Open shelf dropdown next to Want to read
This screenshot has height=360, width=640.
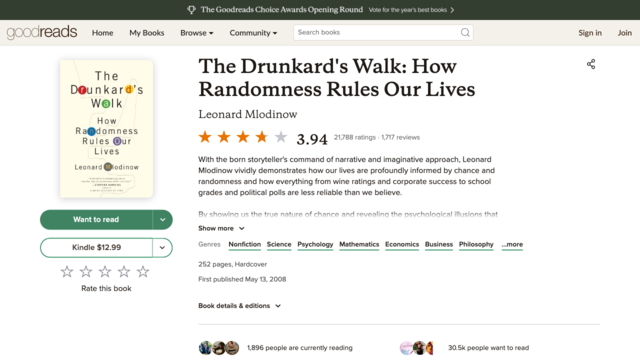tap(162, 220)
